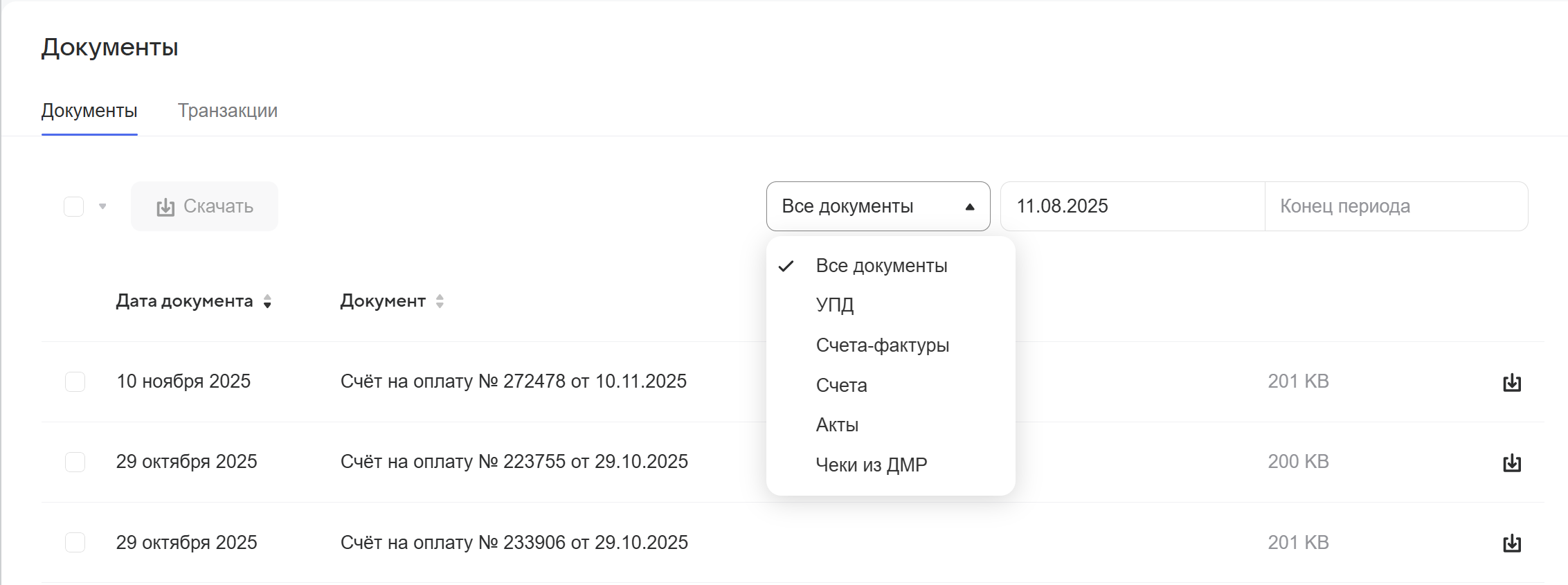
Task: Sort by Дата документа column arrows
Action: click(267, 301)
